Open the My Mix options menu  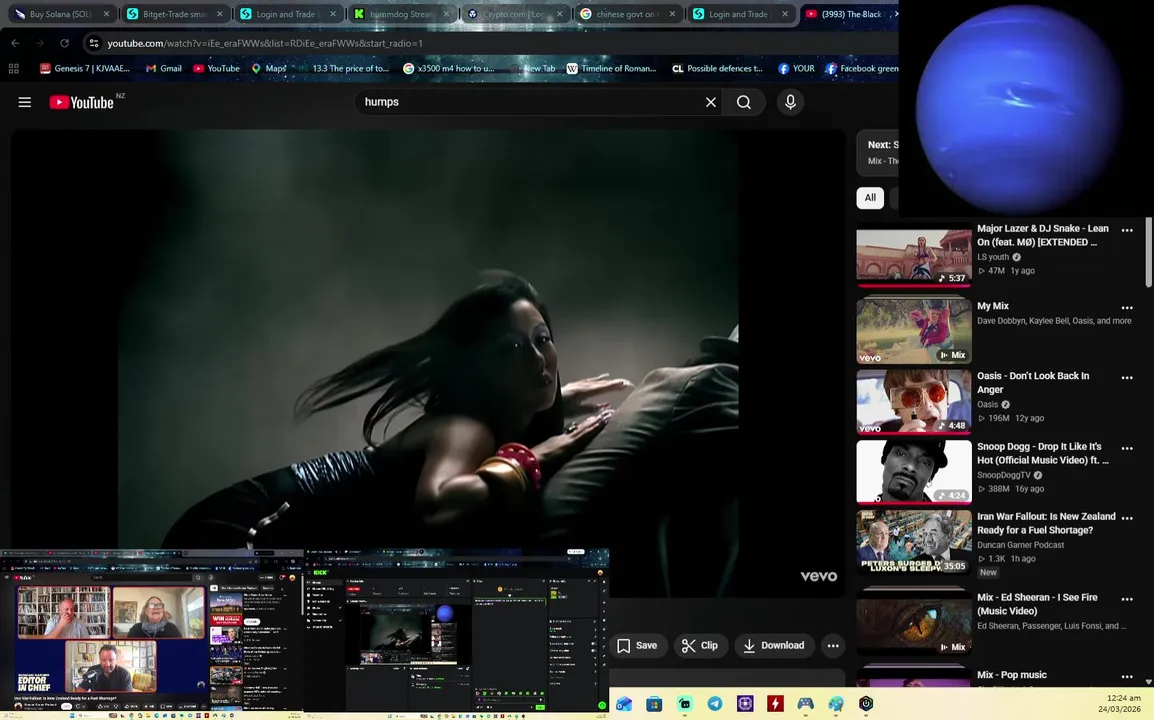click(1127, 308)
